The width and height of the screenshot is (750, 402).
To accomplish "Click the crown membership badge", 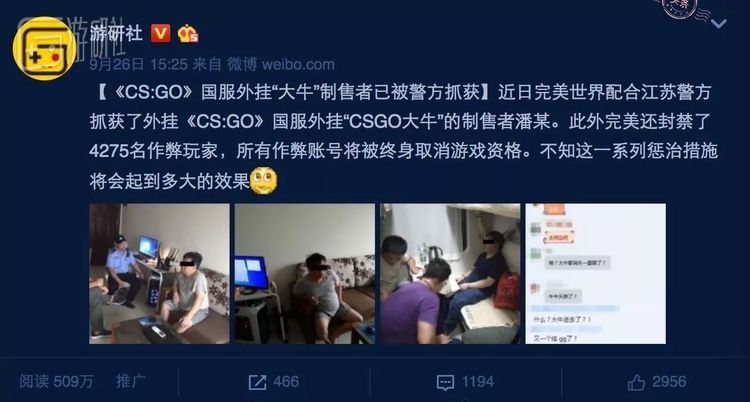I will 188,34.
